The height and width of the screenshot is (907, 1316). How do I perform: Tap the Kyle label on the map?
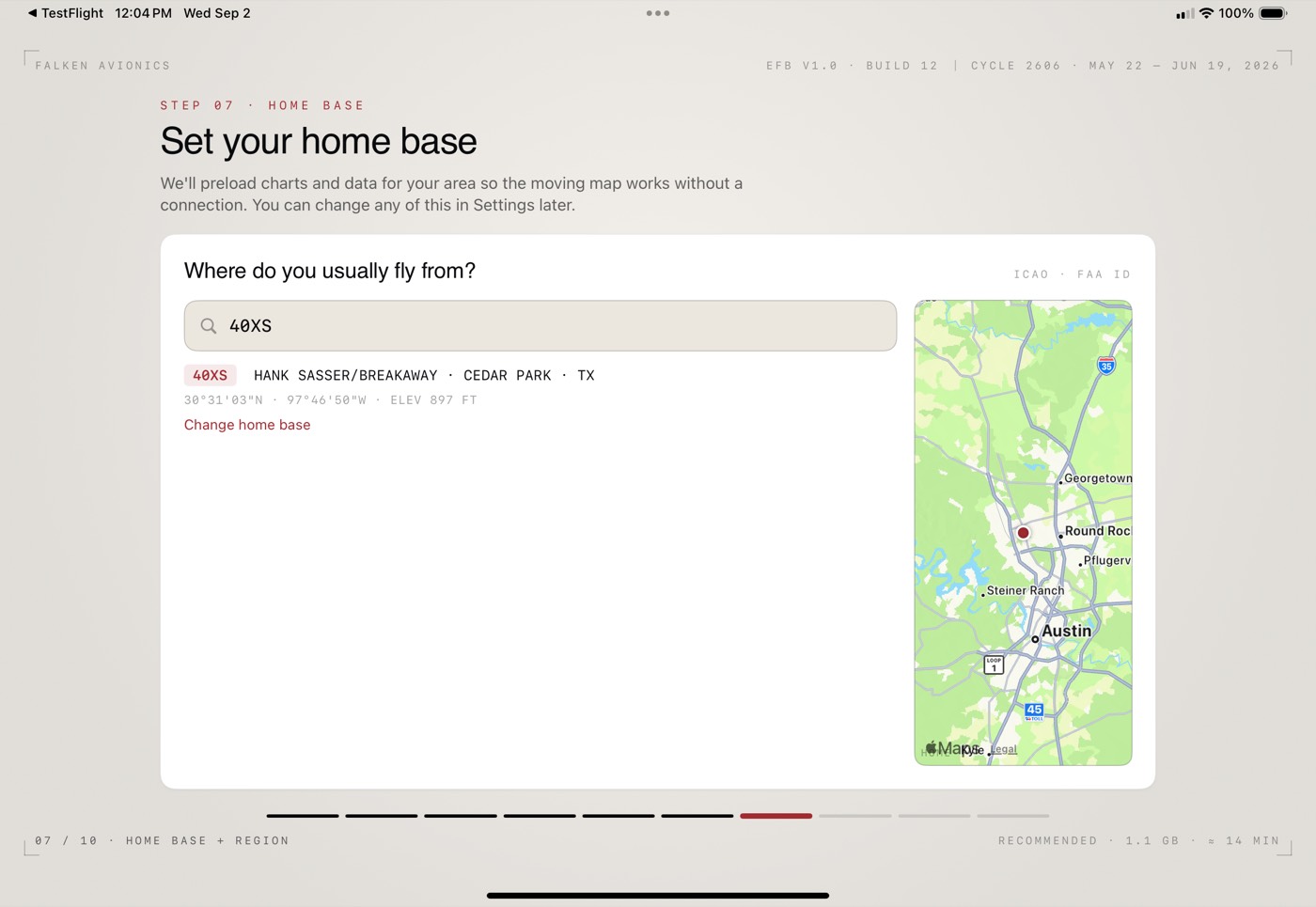(972, 750)
